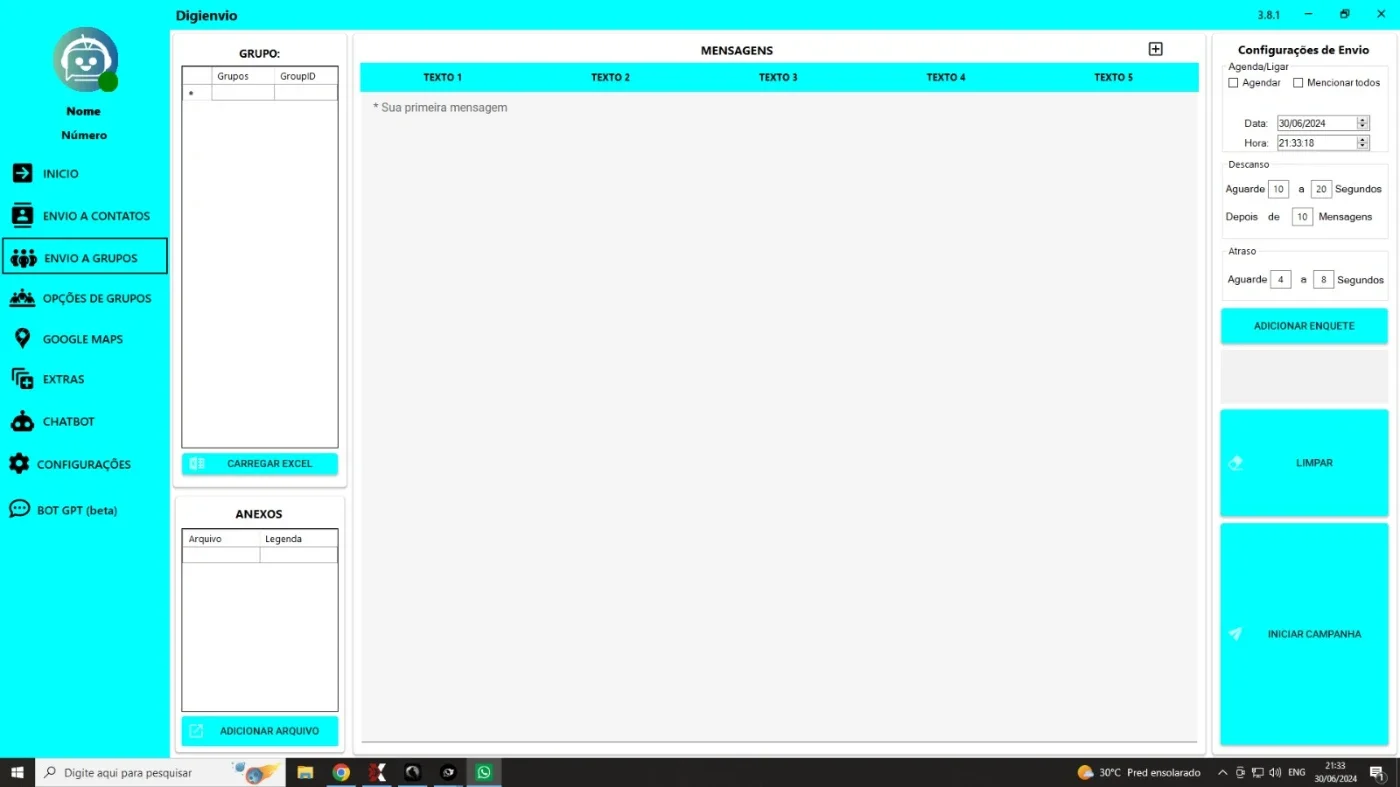Click the settings gear icon
1400x787 pixels.
(19, 464)
